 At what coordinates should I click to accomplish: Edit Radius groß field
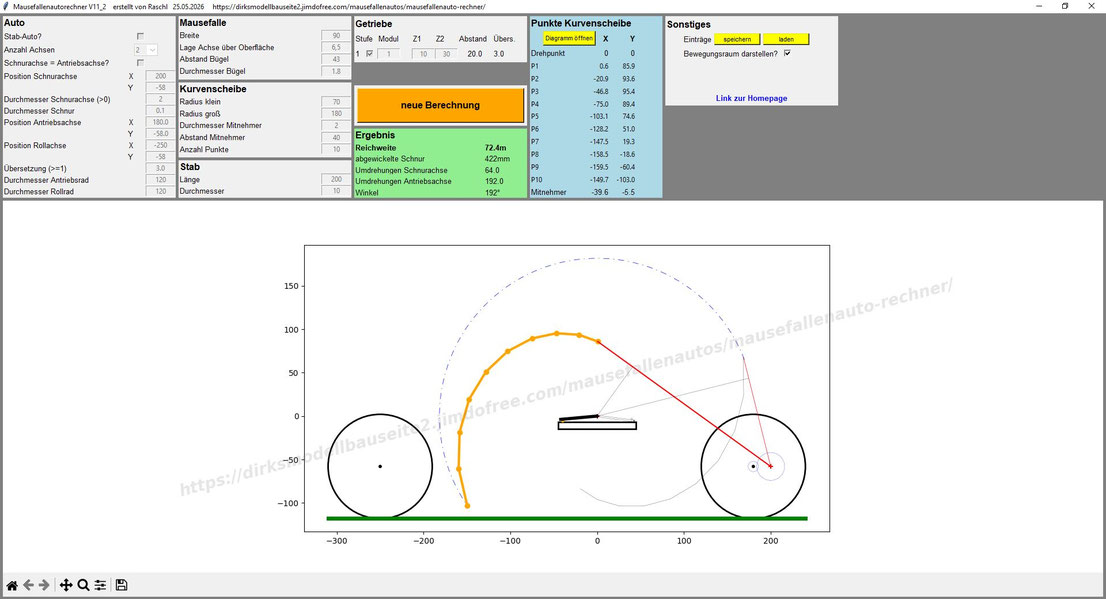pos(336,114)
